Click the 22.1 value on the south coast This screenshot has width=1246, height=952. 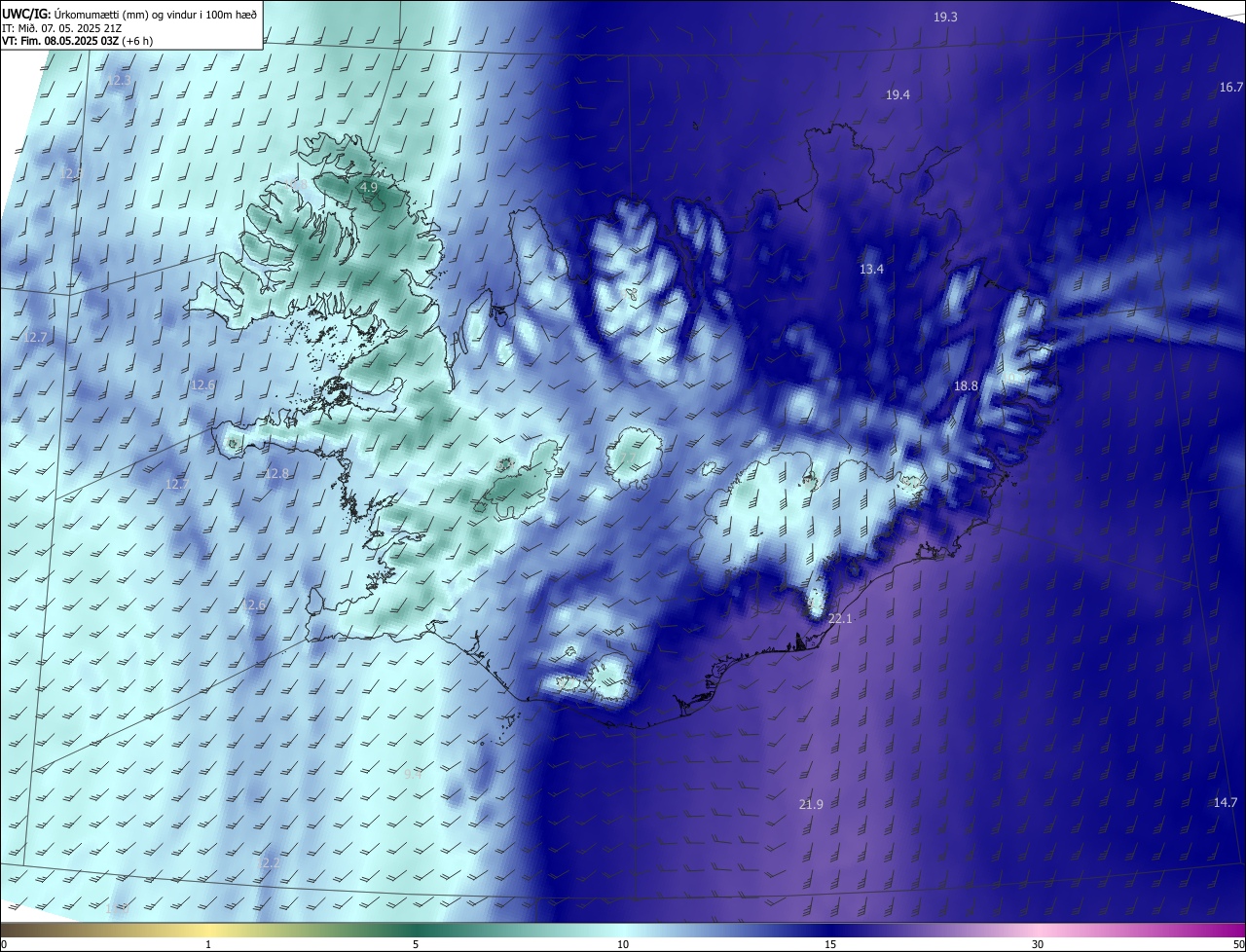pyautogui.click(x=839, y=619)
